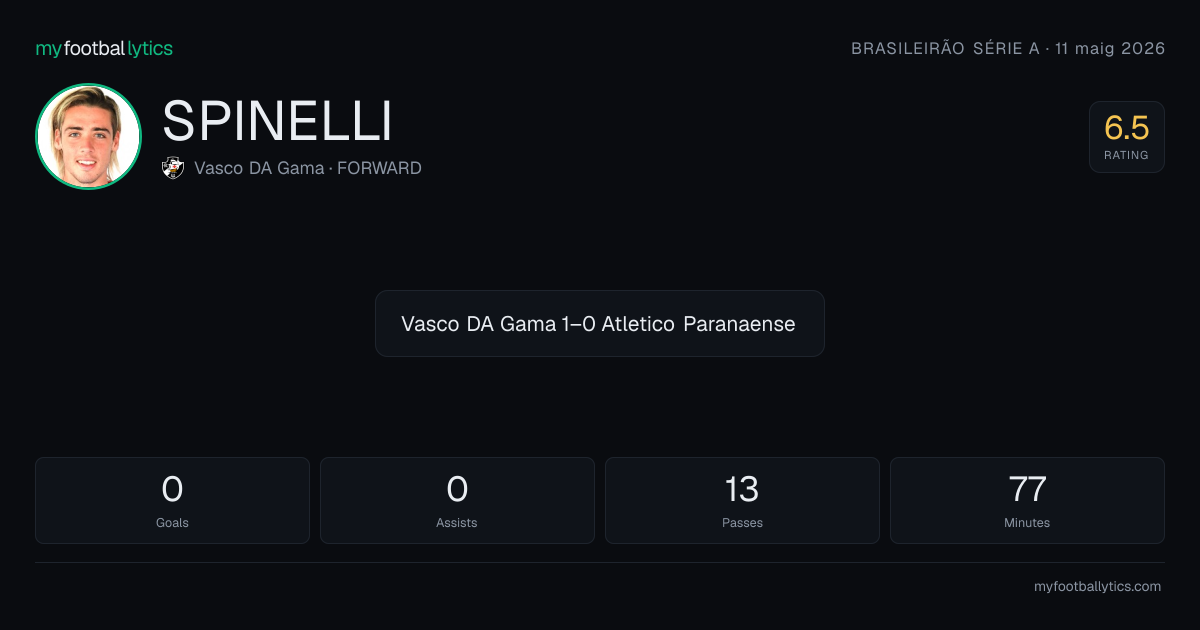This screenshot has width=1200, height=630.
Task: Click the myfootballytics.com footer link
Action: (1097, 587)
